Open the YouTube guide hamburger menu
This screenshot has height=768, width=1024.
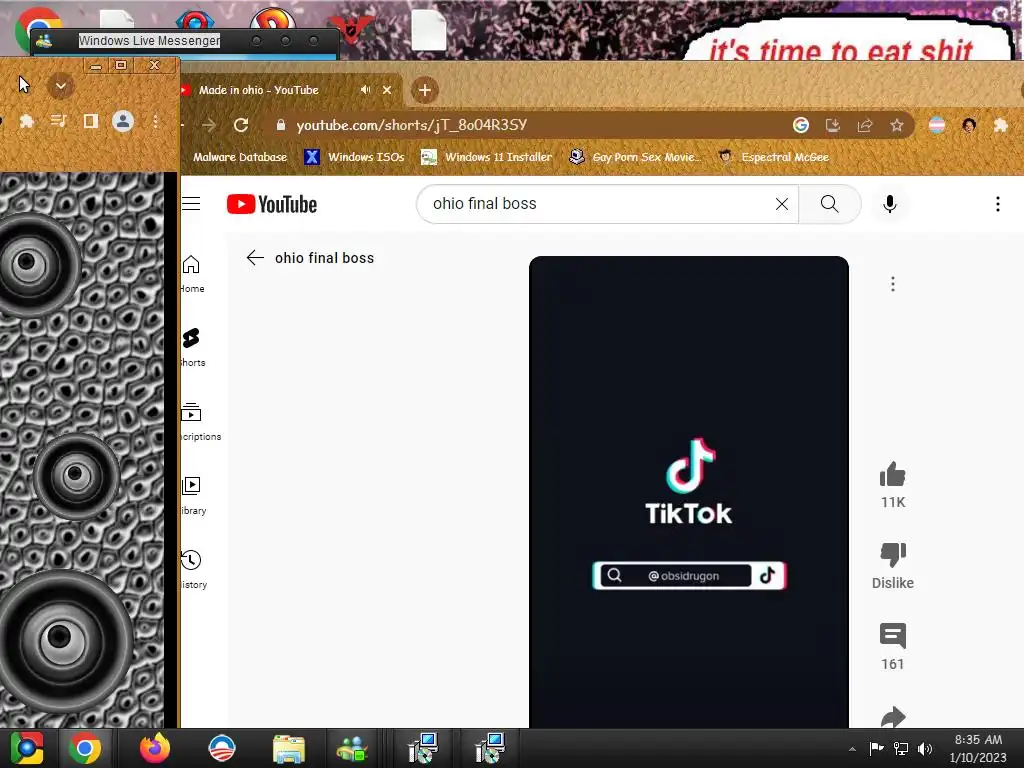pyautogui.click(x=191, y=204)
